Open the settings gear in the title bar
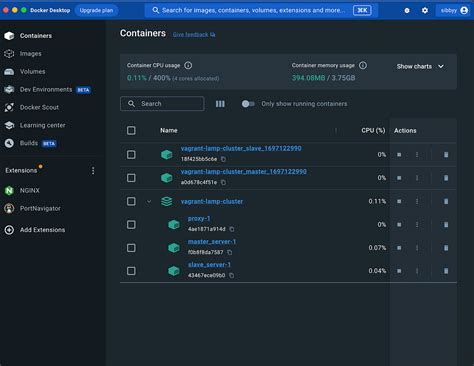The image size is (474, 366). point(425,10)
